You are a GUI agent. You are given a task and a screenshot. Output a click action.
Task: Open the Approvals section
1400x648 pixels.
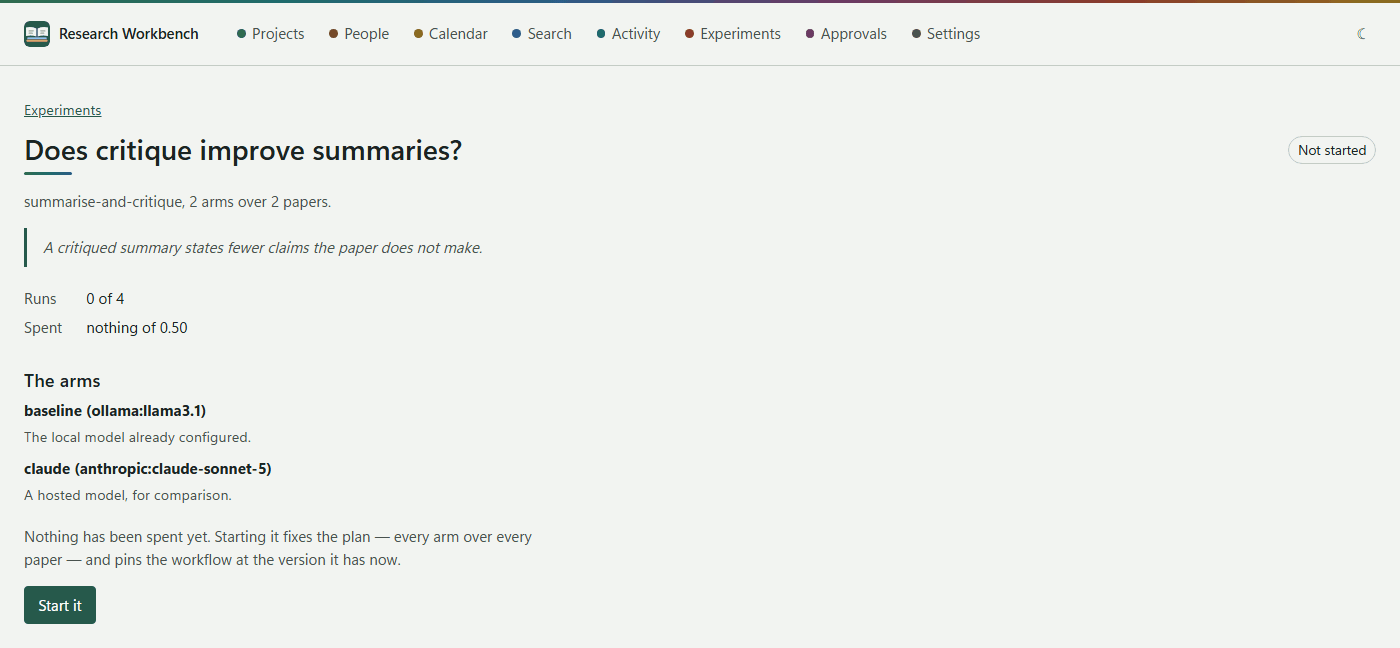846,34
